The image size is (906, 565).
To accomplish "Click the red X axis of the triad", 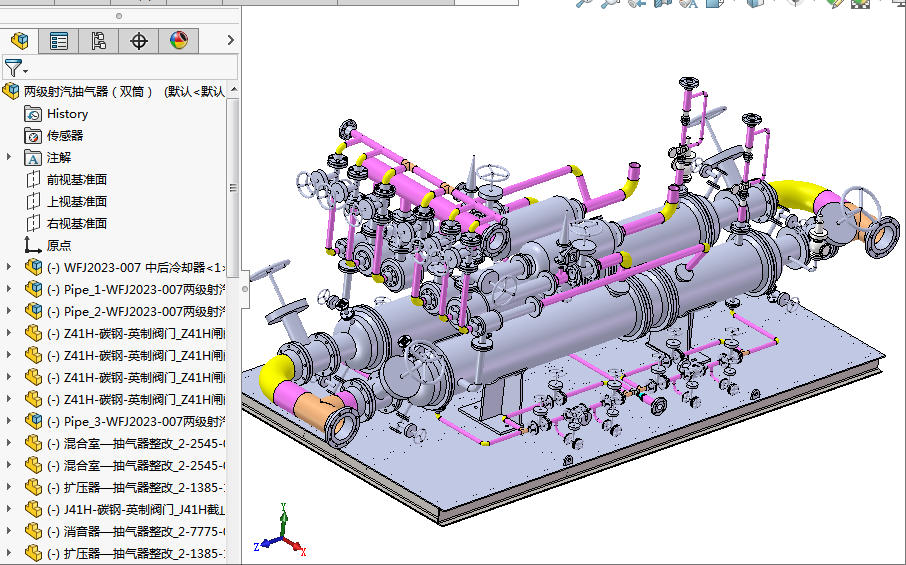I will pos(296,547).
